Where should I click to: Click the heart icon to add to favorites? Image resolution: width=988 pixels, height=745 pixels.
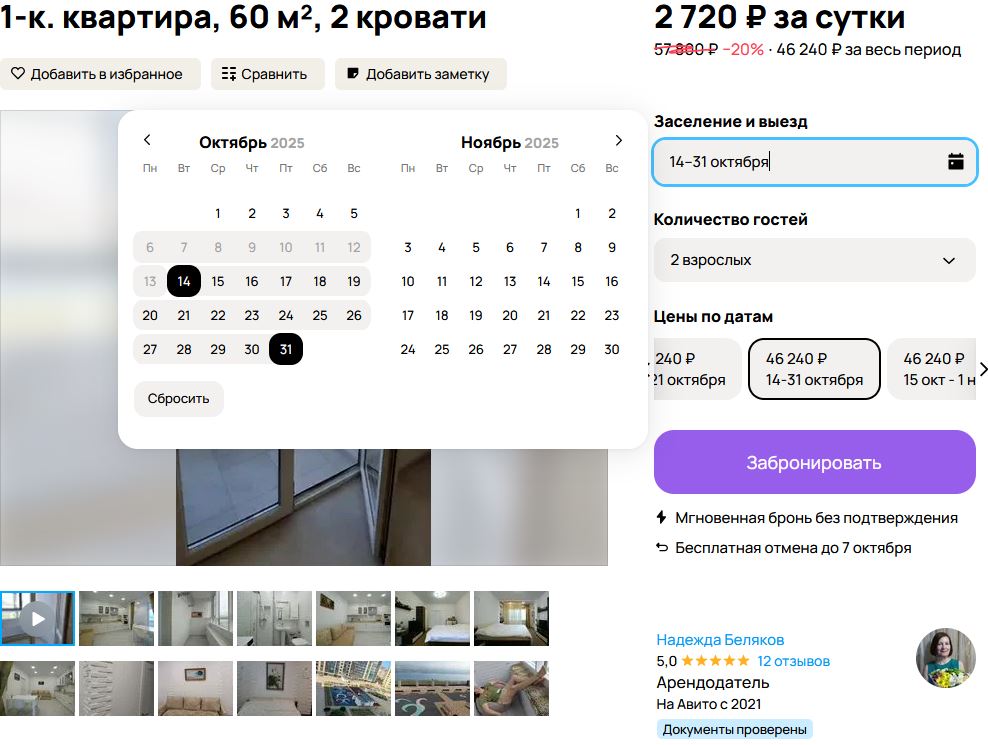18,74
